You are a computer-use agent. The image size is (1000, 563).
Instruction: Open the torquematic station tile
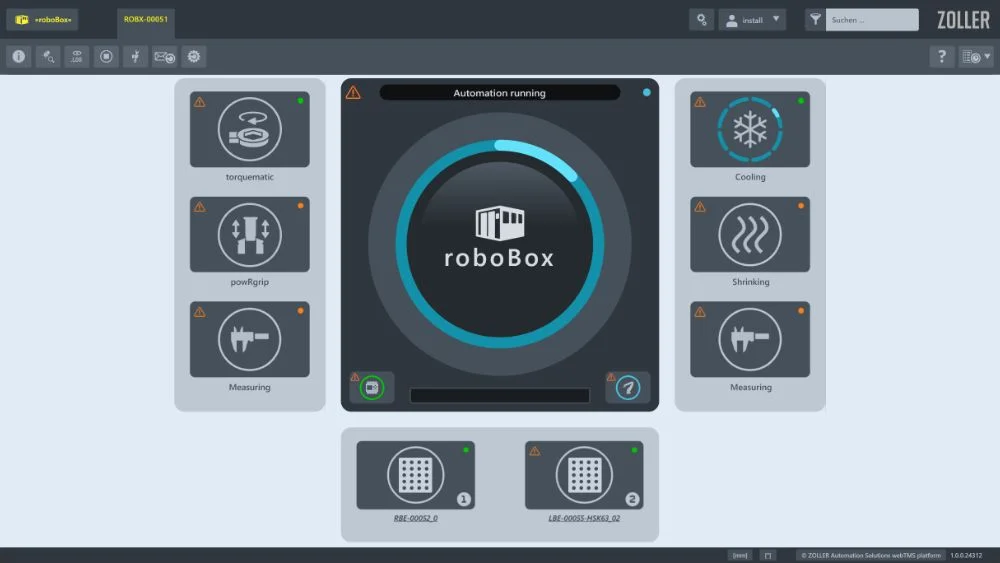[x=249, y=129]
